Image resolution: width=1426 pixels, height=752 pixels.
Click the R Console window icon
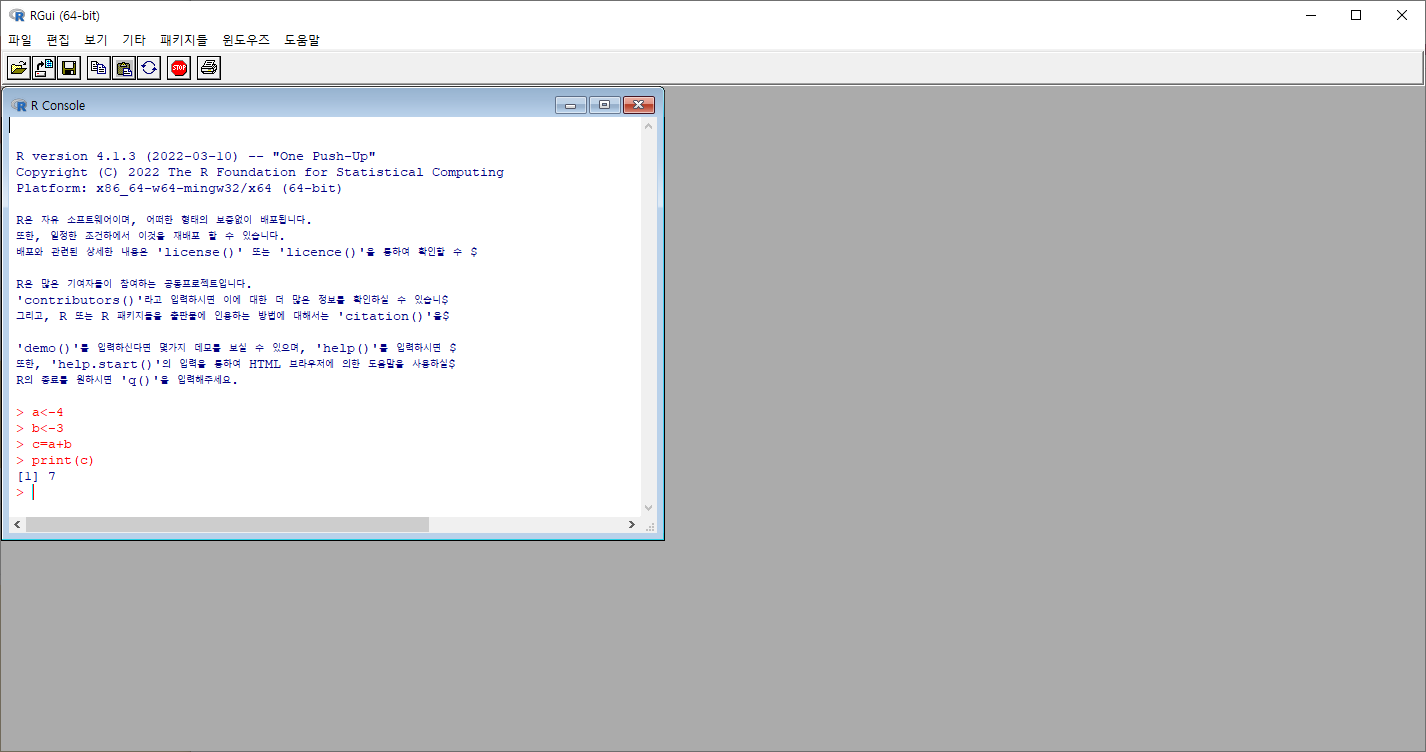click(18, 105)
